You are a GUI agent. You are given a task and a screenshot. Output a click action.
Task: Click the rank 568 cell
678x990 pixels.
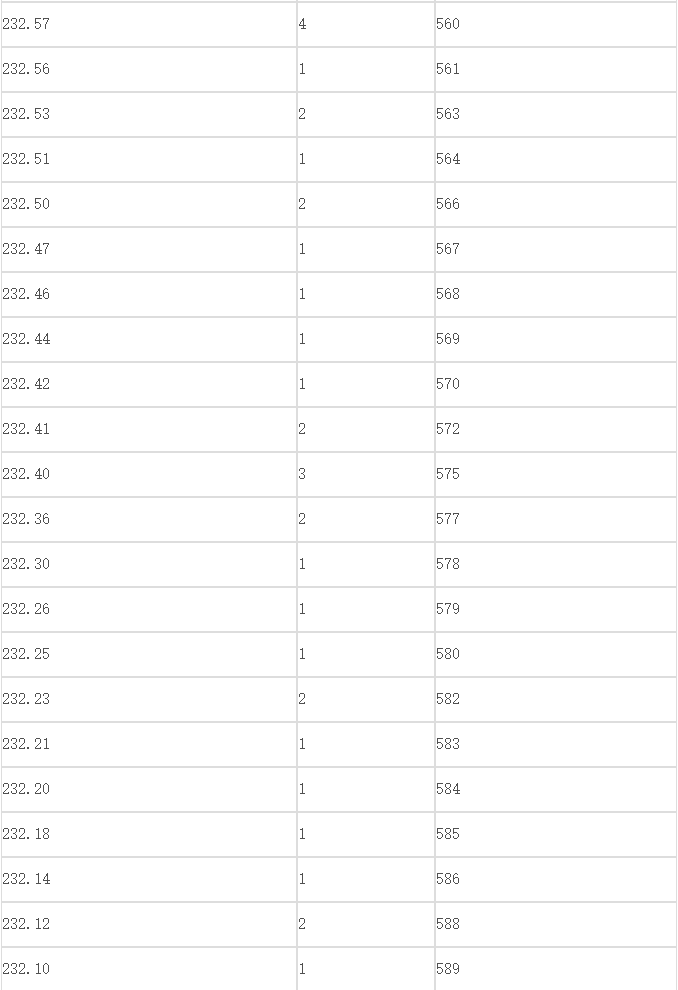[x=556, y=294]
